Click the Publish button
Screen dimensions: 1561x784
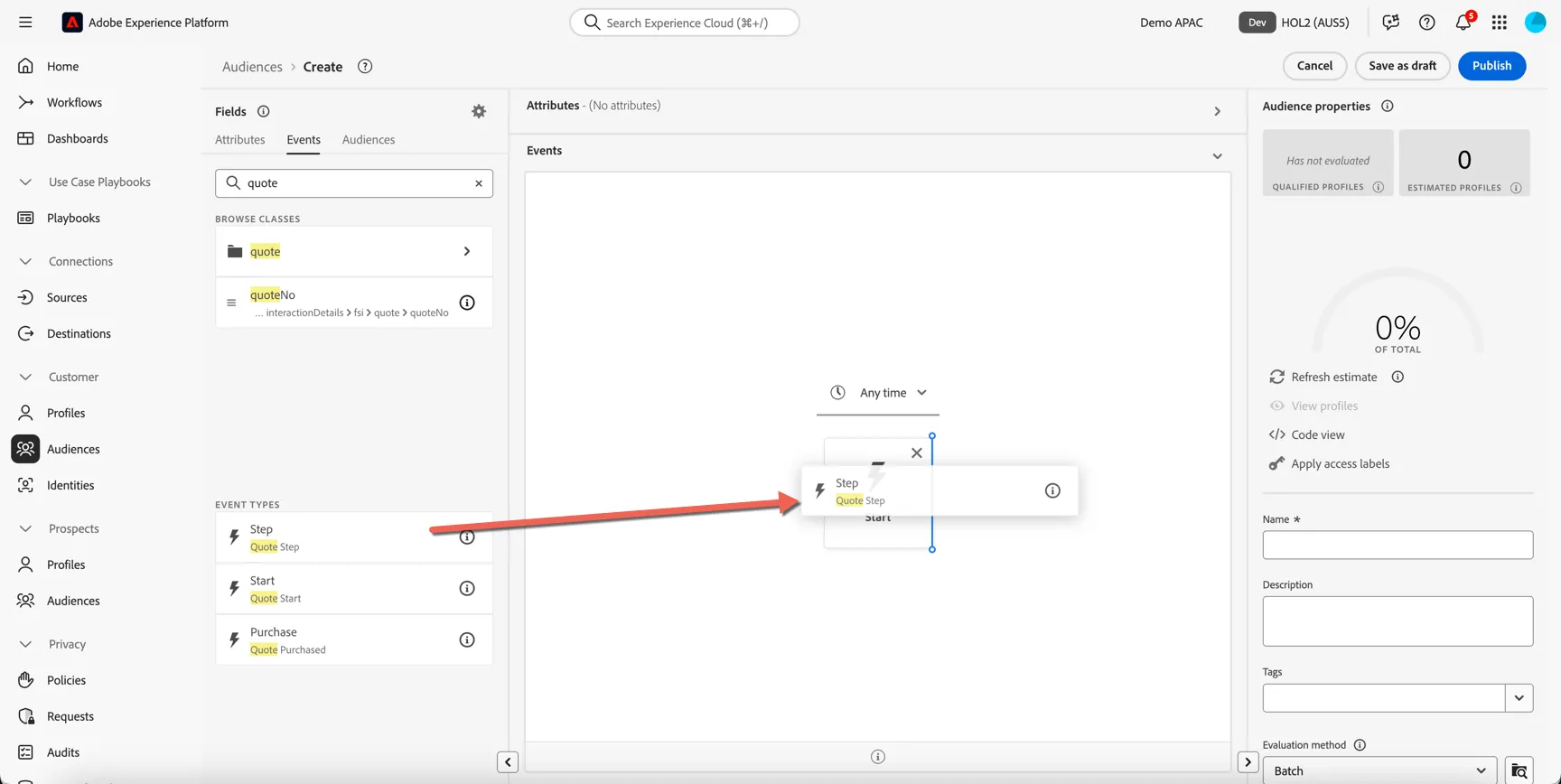point(1491,66)
